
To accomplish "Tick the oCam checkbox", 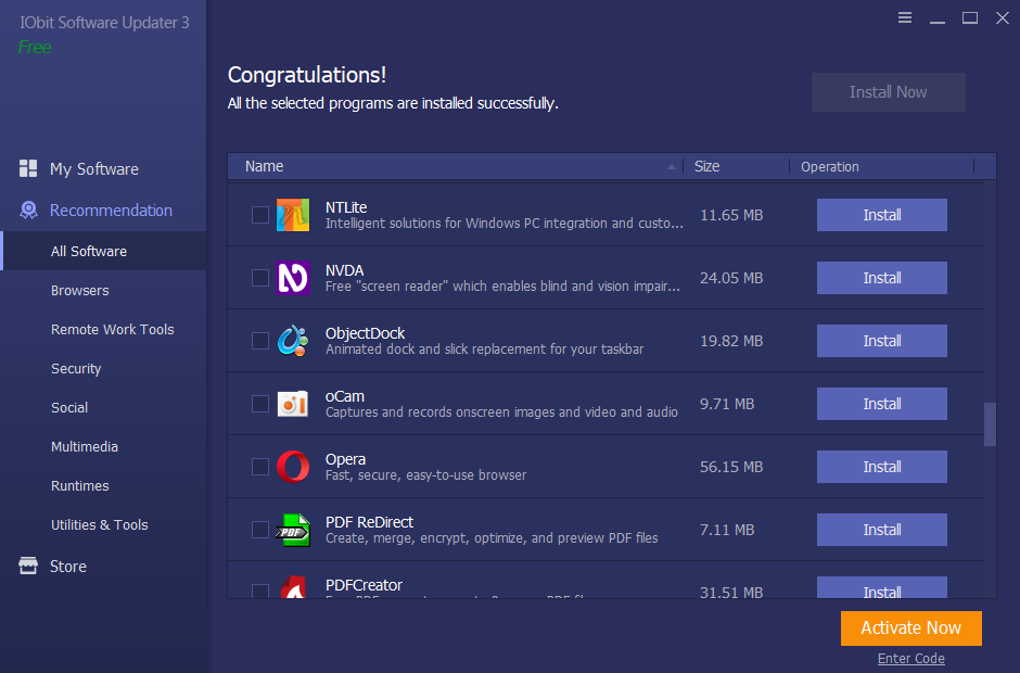I will [x=260, y=404].
